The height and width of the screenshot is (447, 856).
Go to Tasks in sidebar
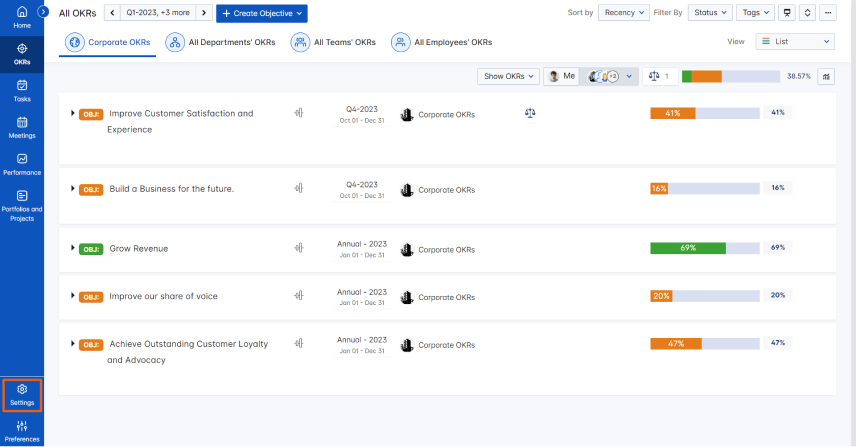click(x=22, y=91)
